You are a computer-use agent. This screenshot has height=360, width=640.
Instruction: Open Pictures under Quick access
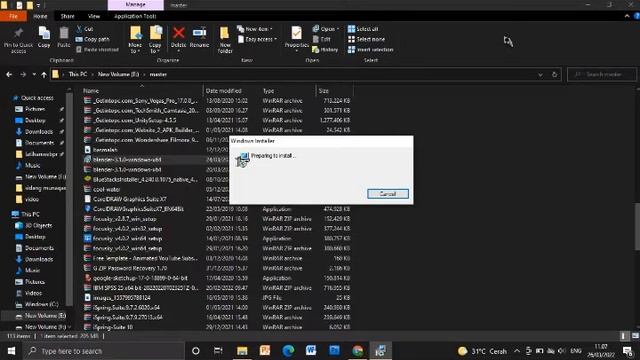(x=35, y=109)
